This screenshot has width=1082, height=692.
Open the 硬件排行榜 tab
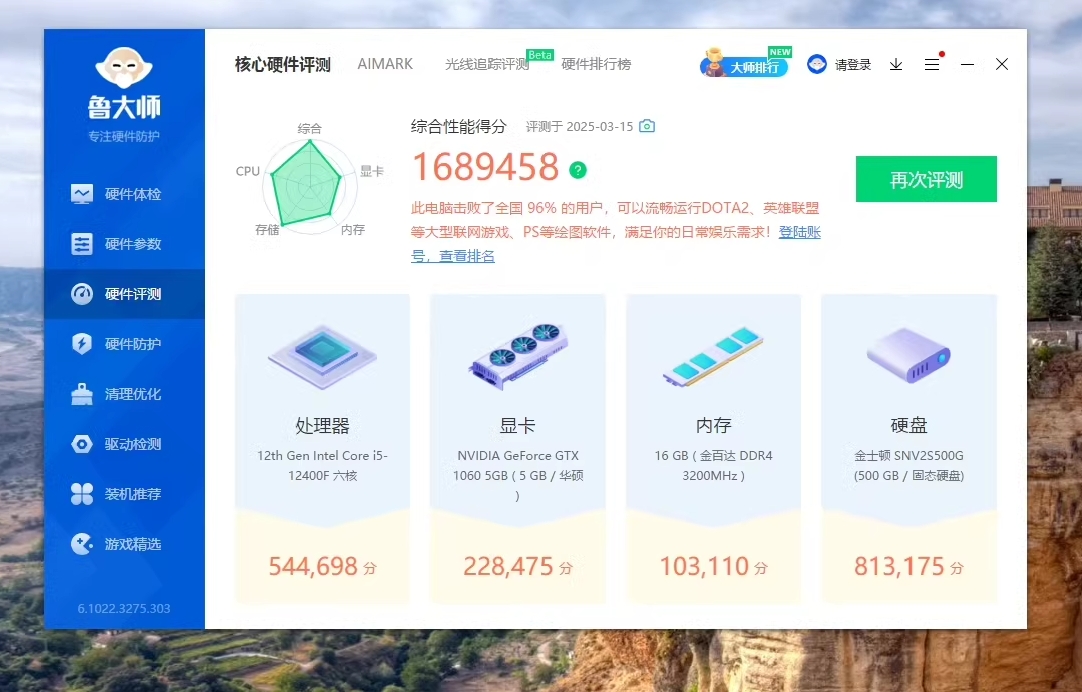point(596,64)
